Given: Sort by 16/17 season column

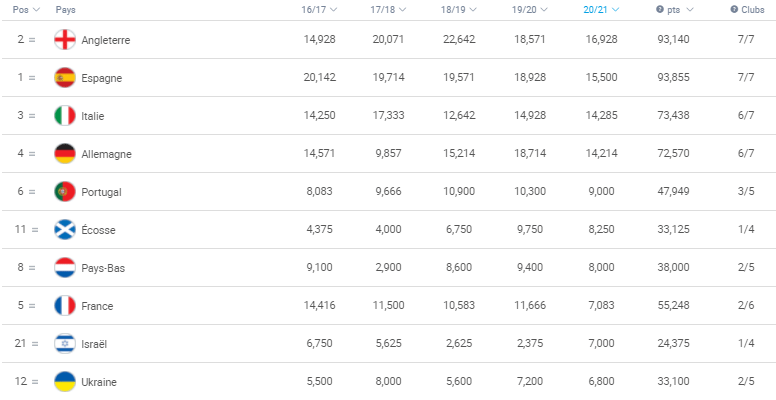Looking at the screenshot, I should click(319, 9).
